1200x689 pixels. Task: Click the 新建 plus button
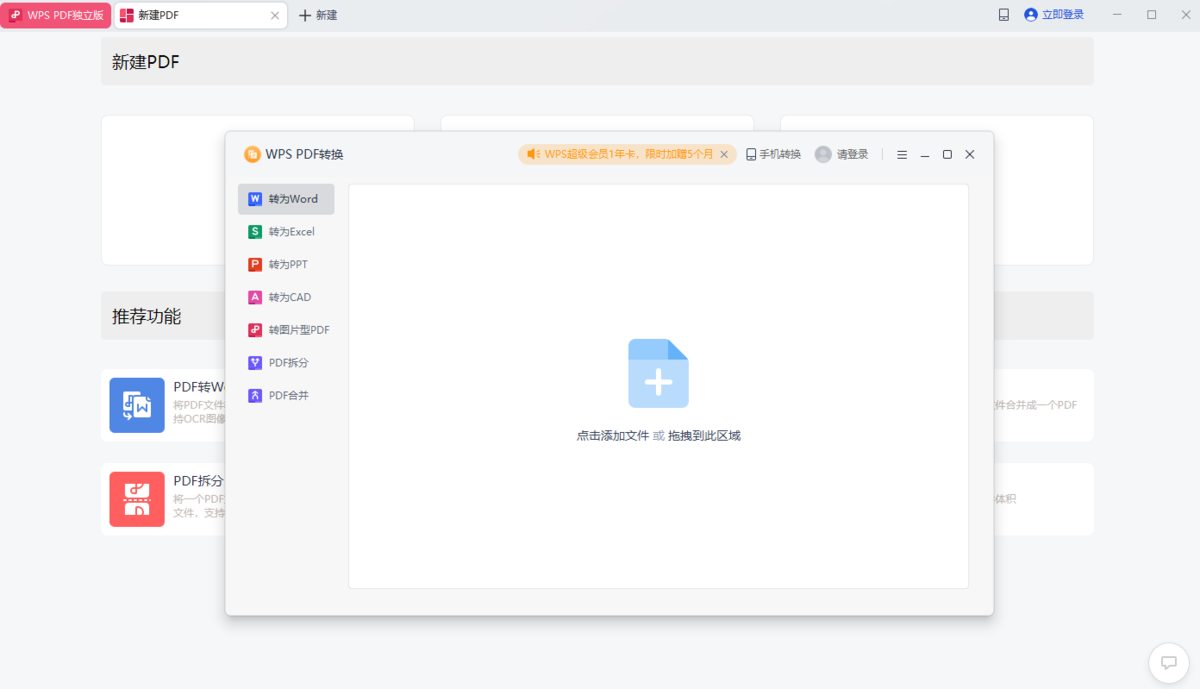point(318,15)
